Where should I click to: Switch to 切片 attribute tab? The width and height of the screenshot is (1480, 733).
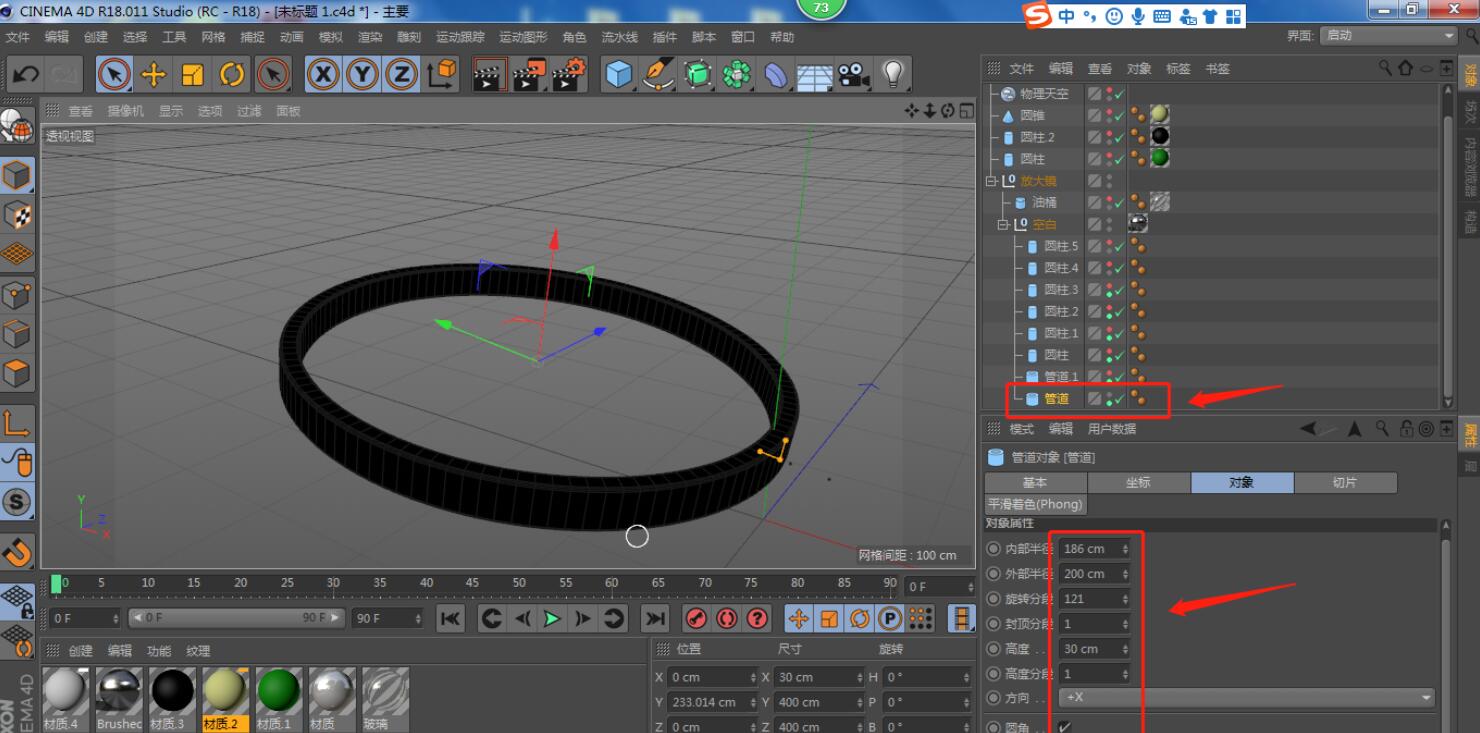[x=1345, y=482]
